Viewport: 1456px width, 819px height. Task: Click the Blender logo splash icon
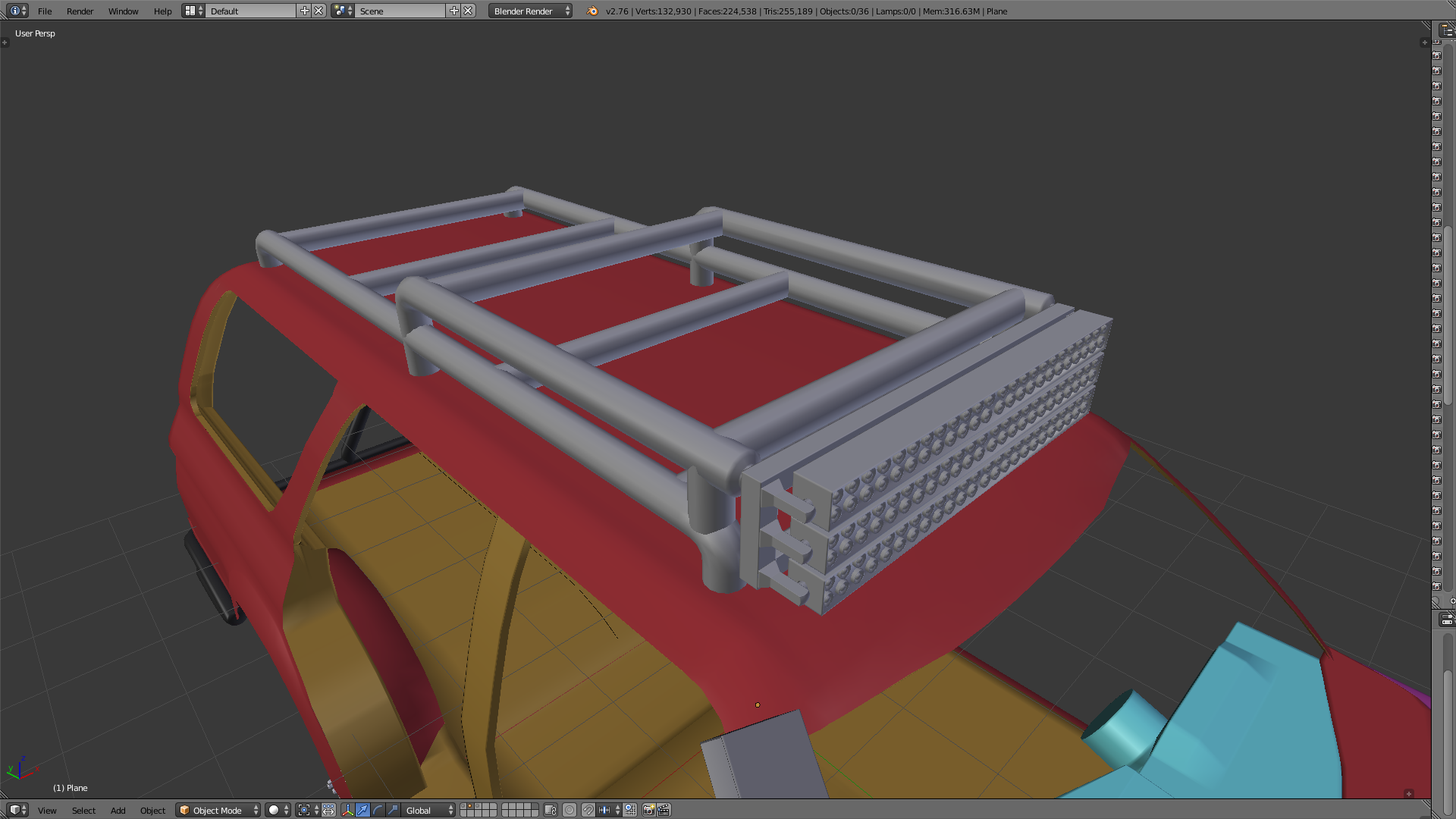click(x=592, y=11)
